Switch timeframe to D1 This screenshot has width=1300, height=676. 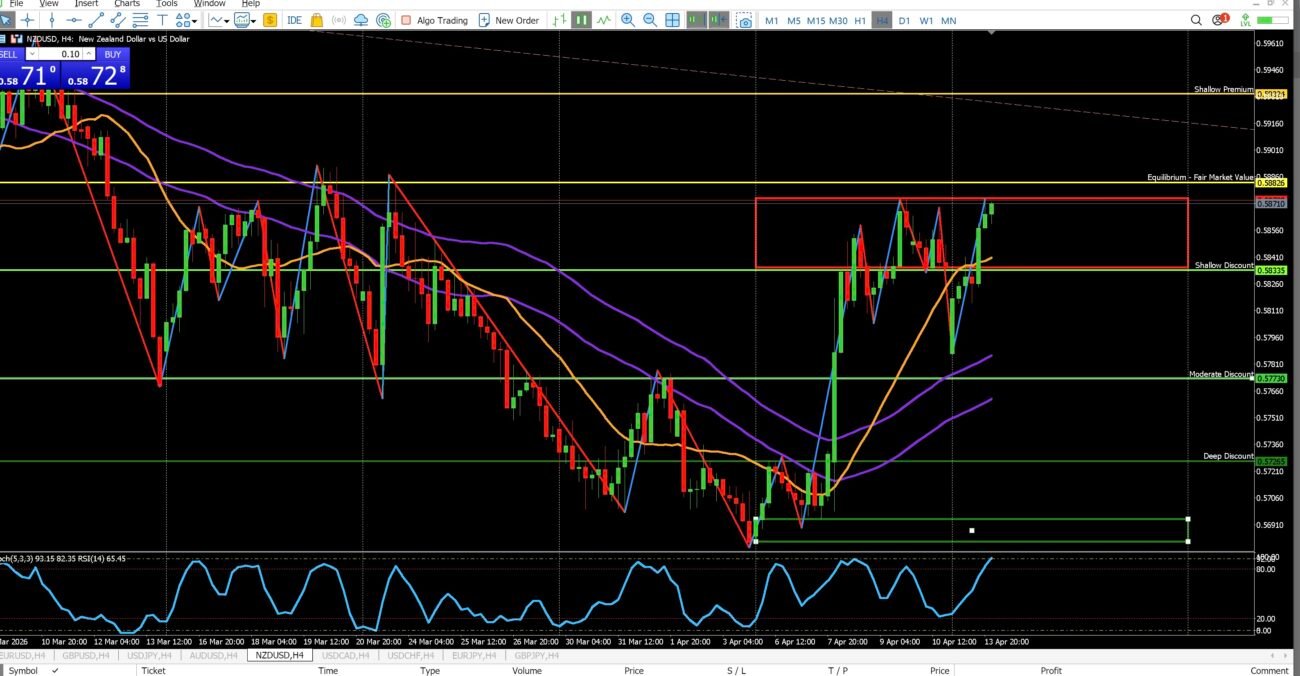point(904,20)
